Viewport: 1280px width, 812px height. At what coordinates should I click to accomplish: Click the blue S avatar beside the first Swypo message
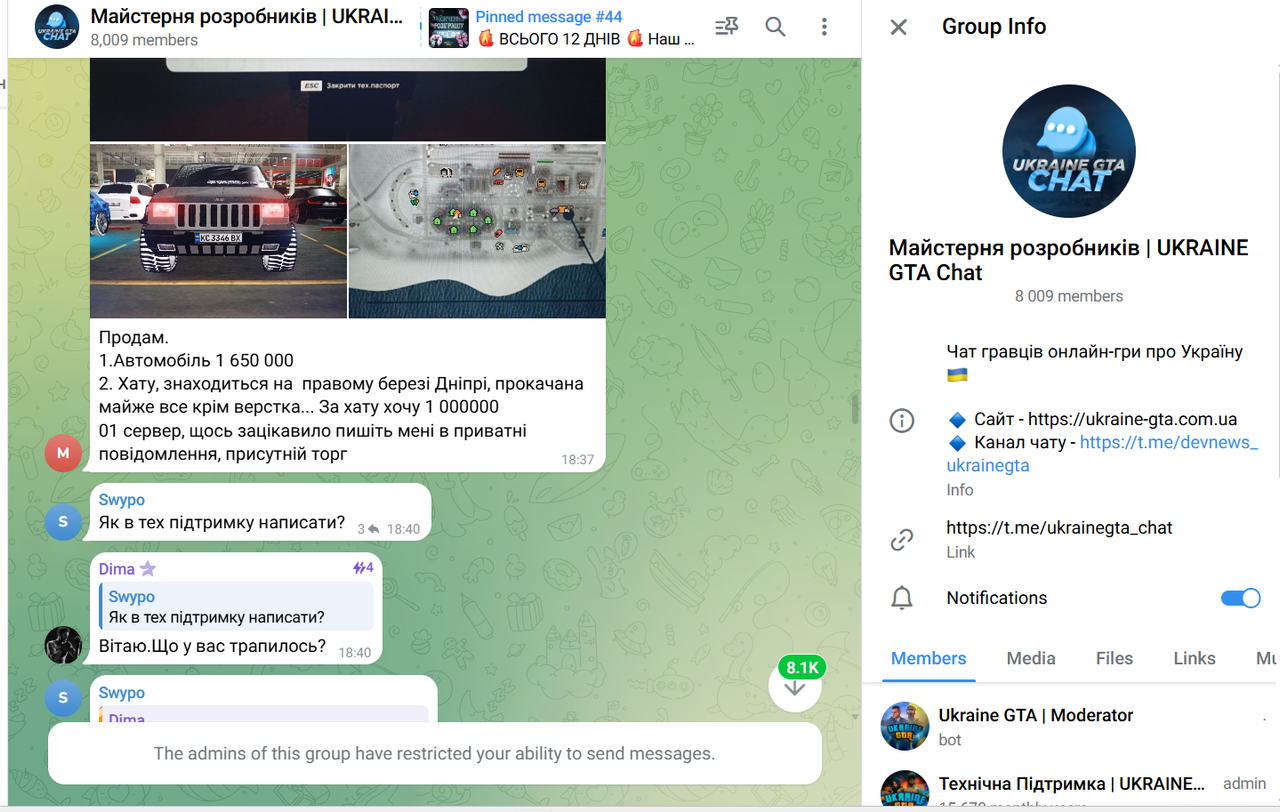63,522
